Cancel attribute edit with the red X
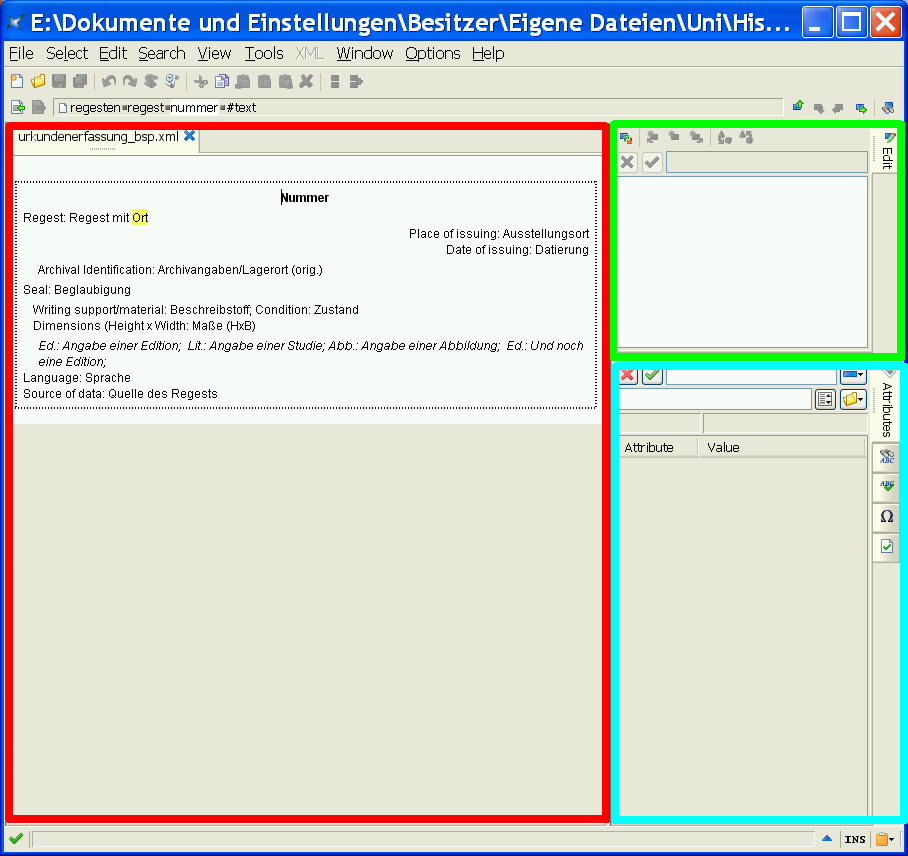The image size is (908, 856). point(628,375)
